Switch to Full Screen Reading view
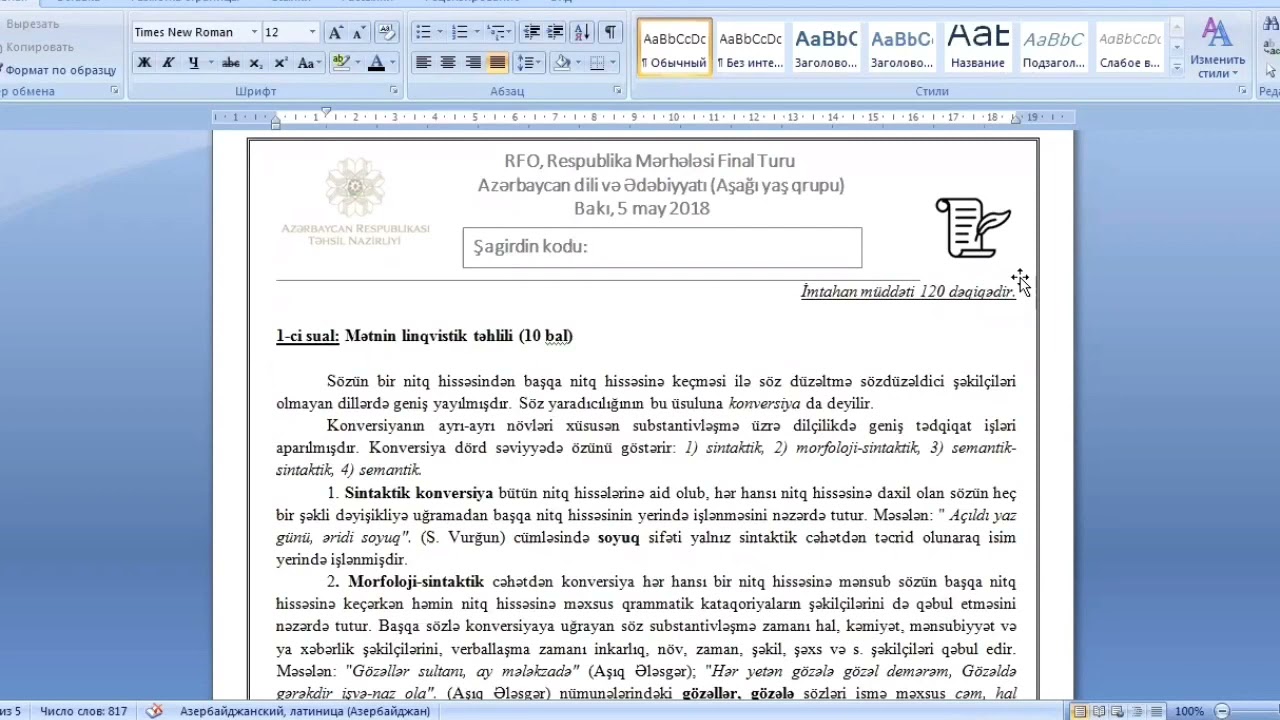The height and width of the screenshot is (720, 1280). coord(1099,711)
